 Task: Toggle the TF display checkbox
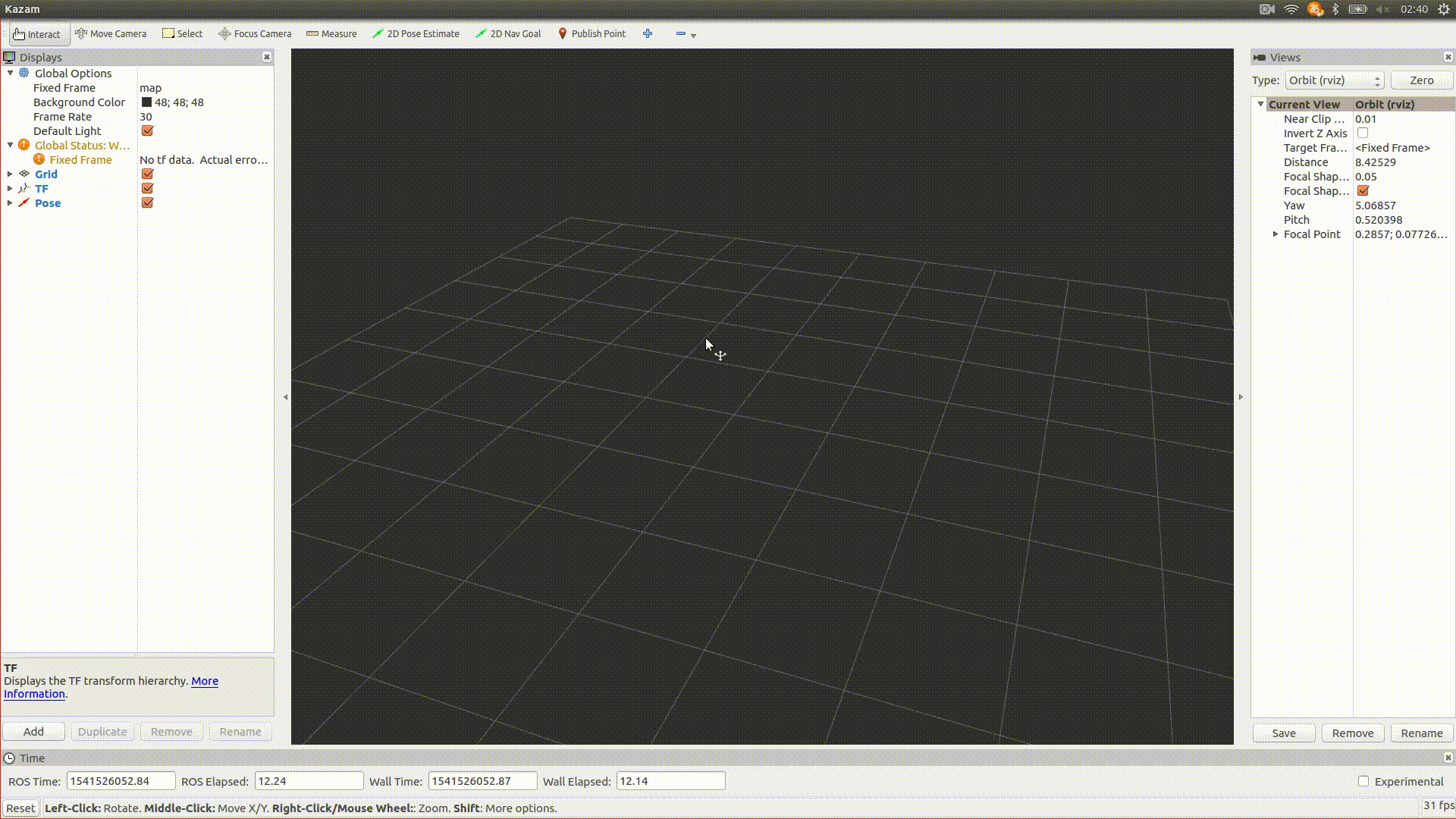click(x=147, y=188)
